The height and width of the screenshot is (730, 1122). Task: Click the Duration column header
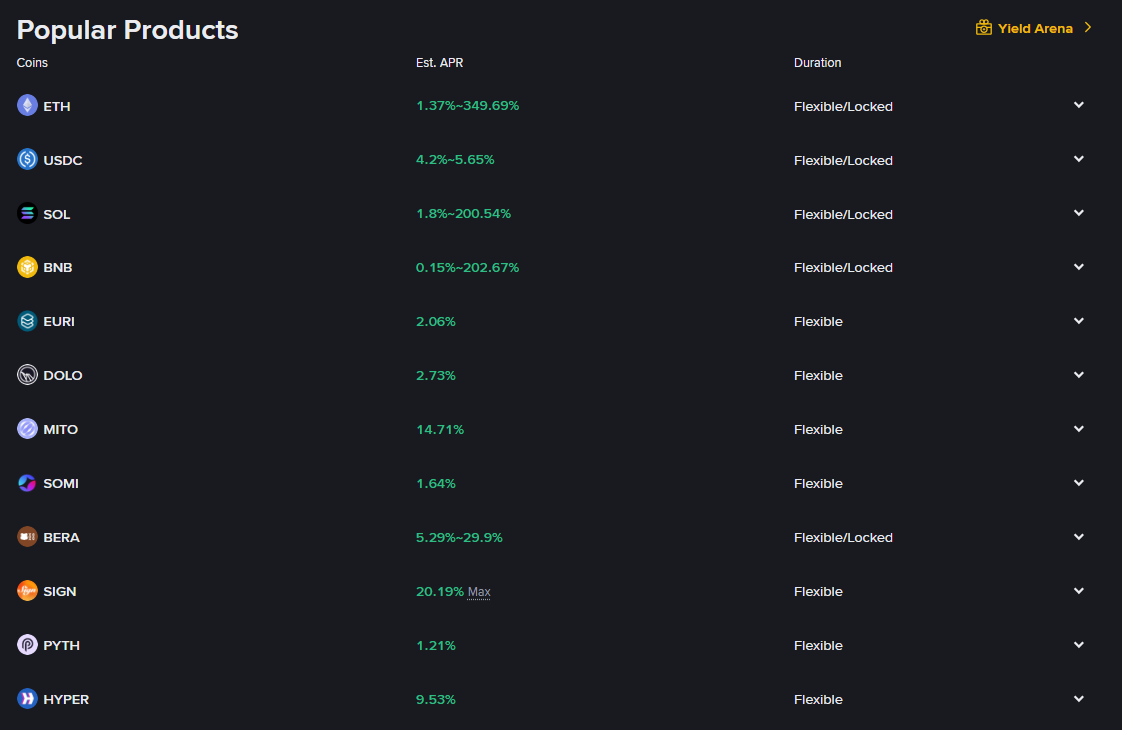point(817,63)
